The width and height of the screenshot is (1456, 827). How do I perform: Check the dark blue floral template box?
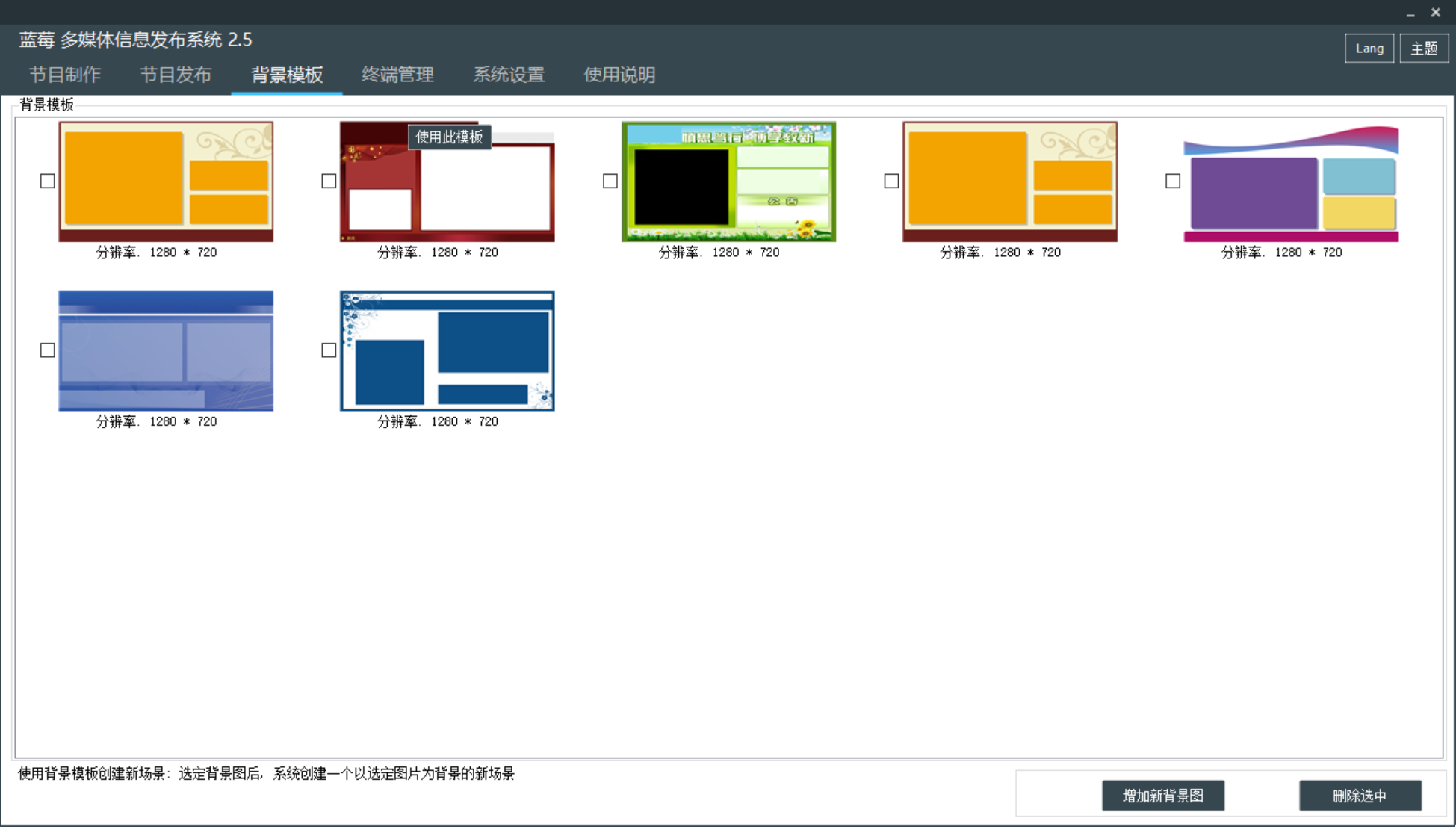click(329, 350)
